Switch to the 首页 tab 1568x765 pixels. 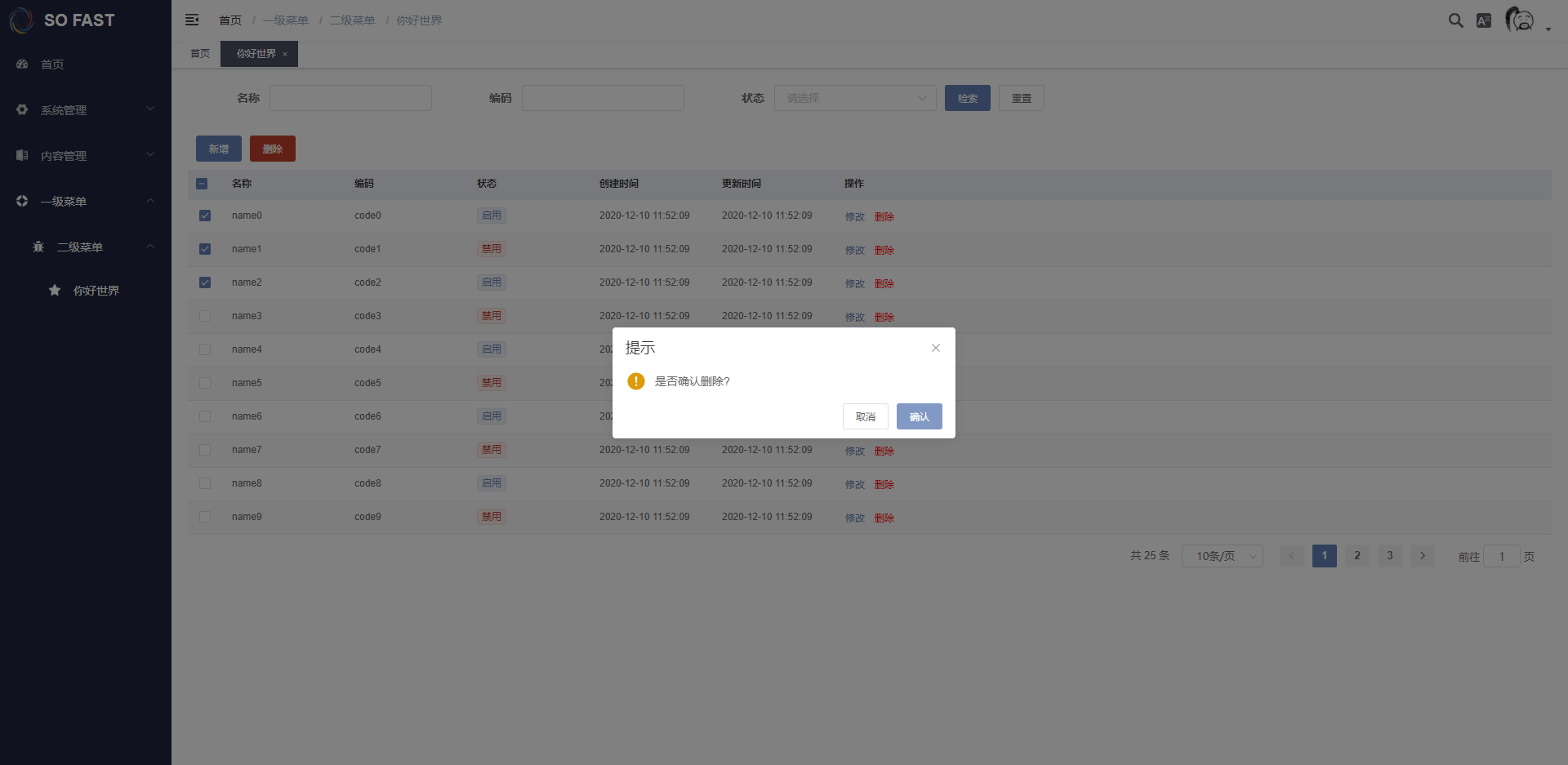[200, 54]
